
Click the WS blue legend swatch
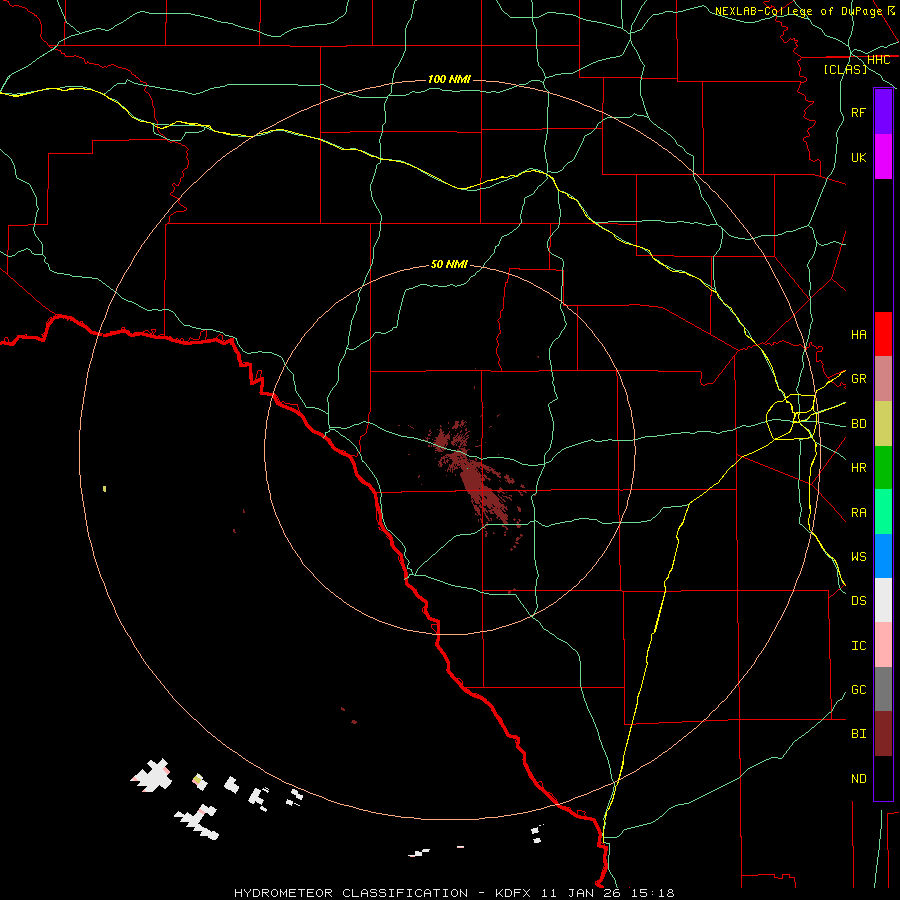point(883,556)
